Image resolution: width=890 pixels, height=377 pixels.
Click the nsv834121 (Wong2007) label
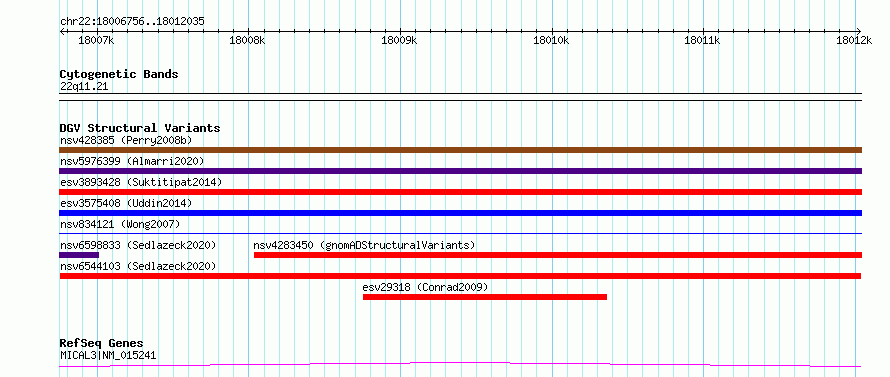click(120, 224)
